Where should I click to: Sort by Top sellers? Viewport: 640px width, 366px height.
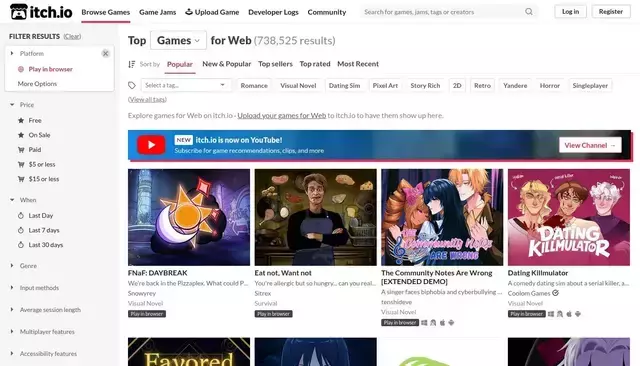click(275, 64)
